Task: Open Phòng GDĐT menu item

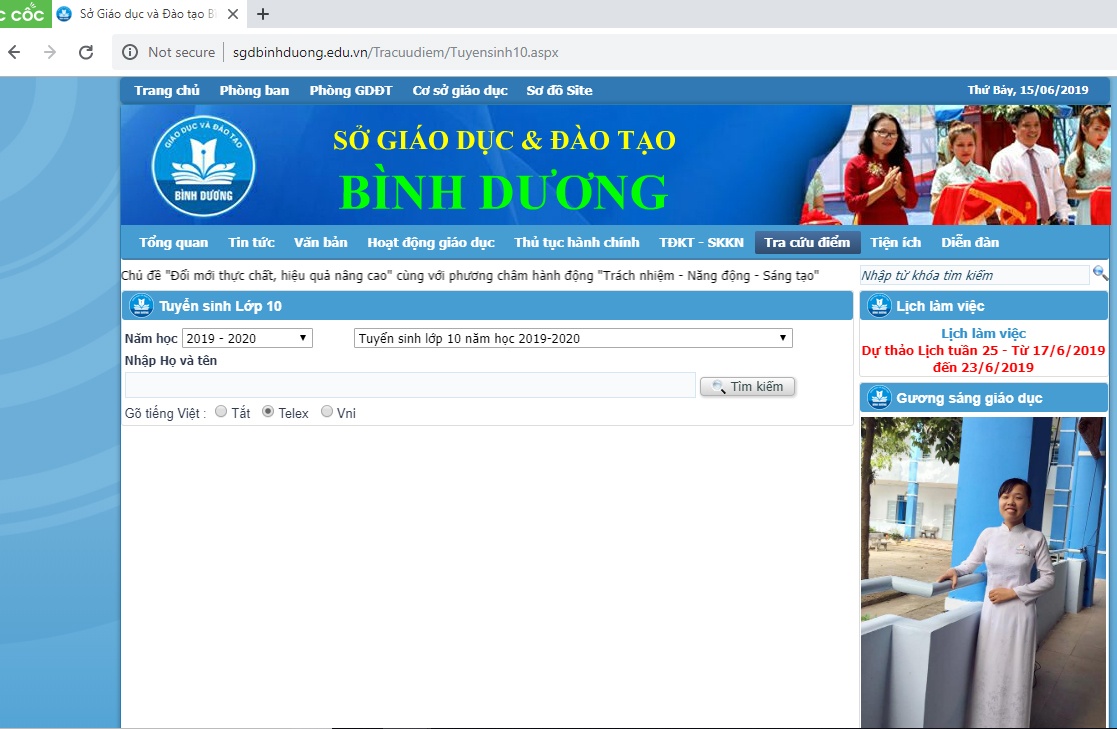Action: coord(350,91)
